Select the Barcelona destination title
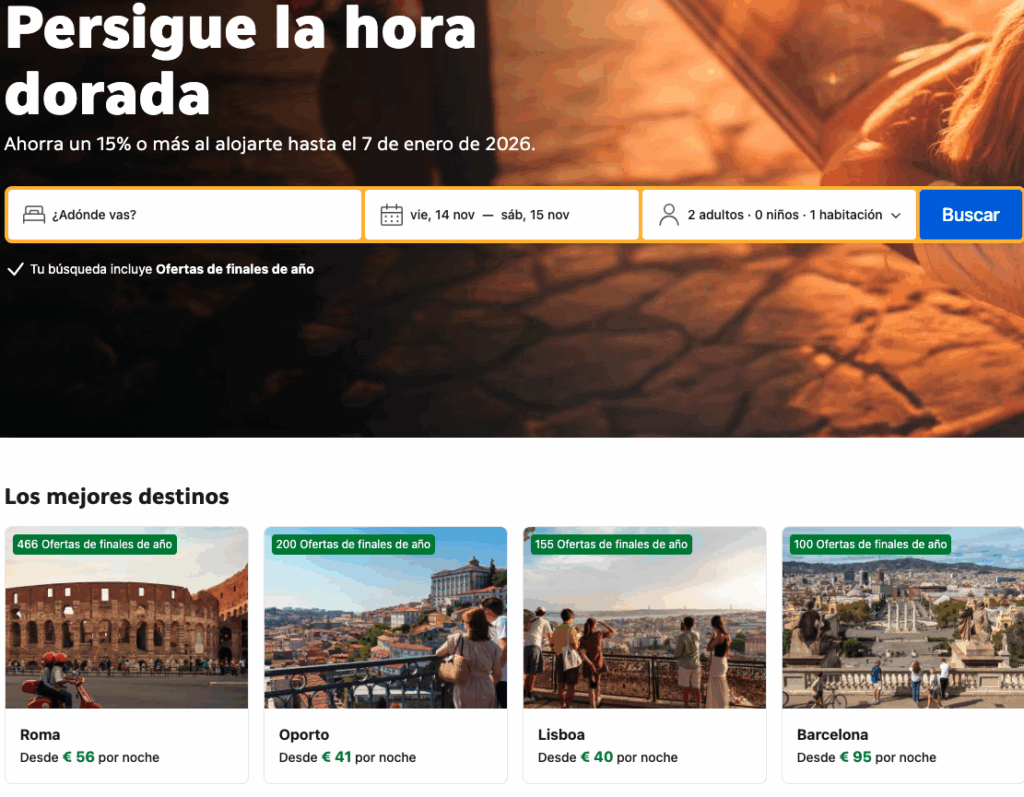Viewport: 1024px width, 797px height. pyautogui.click(x=832, y=735)
